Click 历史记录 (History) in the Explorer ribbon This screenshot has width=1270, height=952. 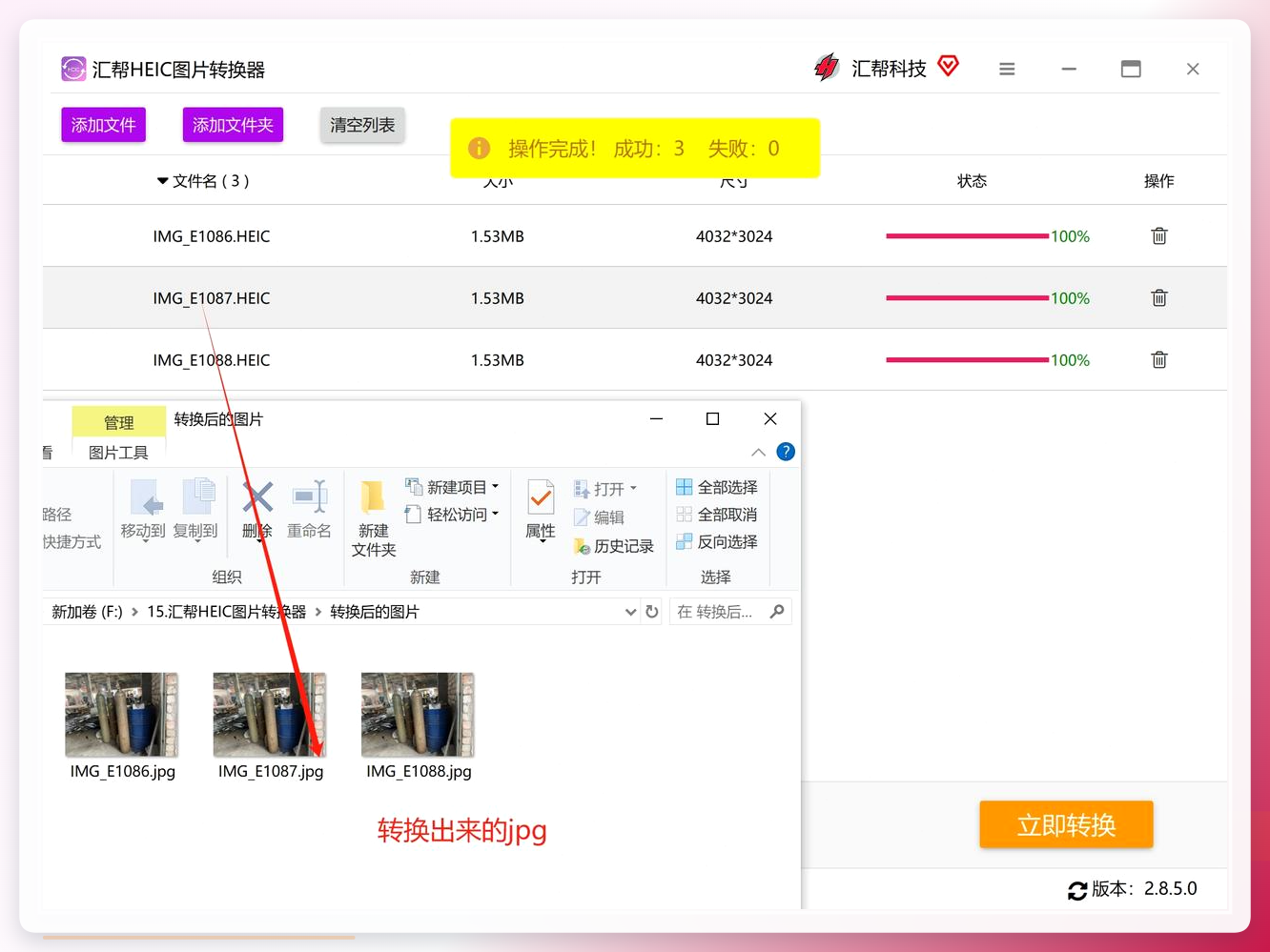[613, 546]
